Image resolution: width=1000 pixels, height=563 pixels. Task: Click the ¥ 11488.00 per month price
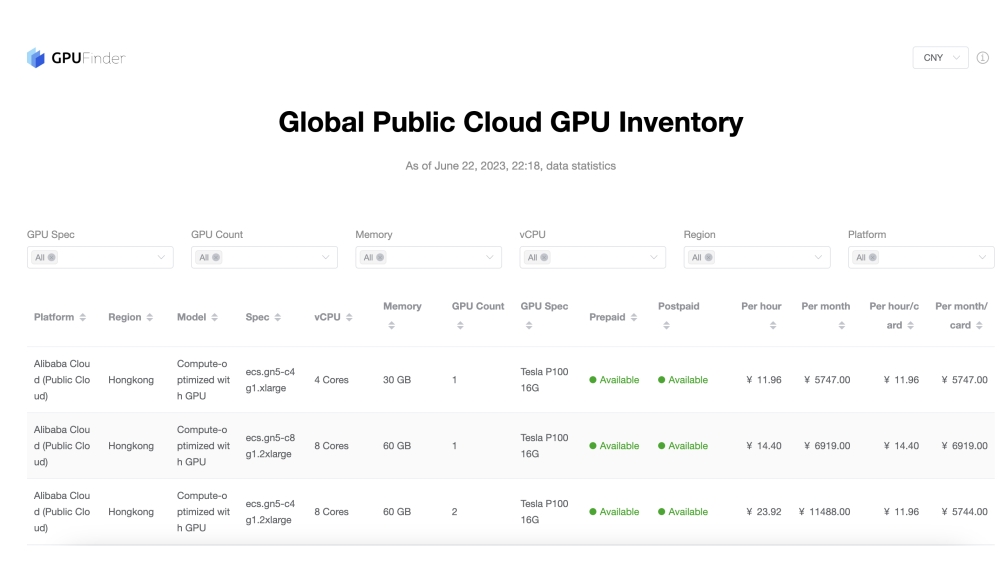point(824,512)
